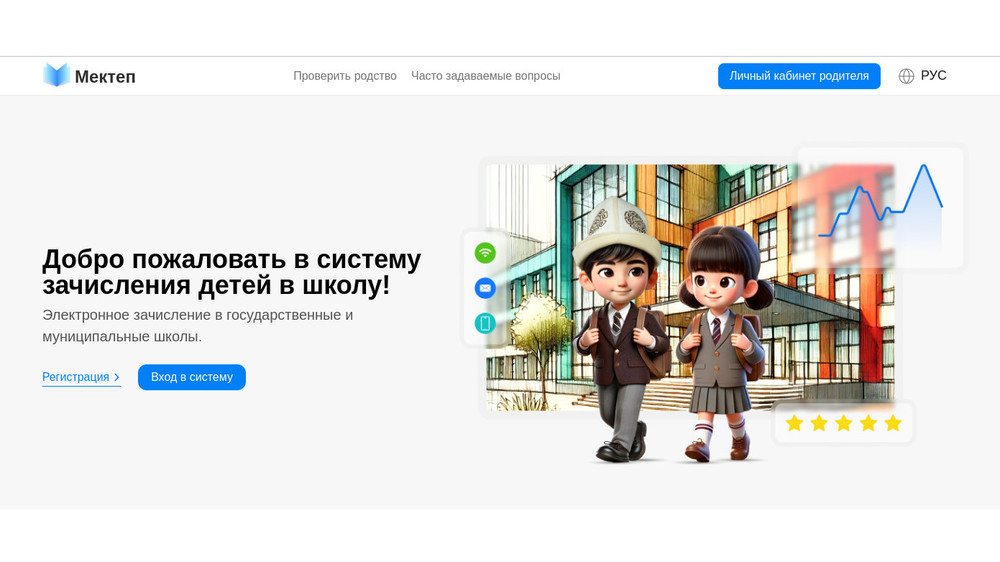Image resolution: width=1000 pixels, height=562 pixels.
Task: Click Личный кабинет родителя button
Action: pos(799,76)
